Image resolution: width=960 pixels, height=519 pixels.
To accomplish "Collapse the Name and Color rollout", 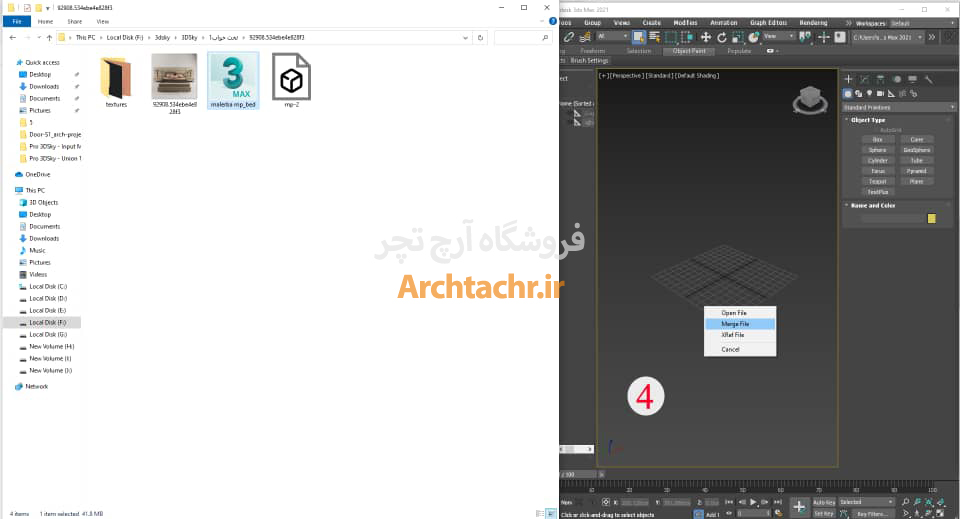I will tap(873, 206).
